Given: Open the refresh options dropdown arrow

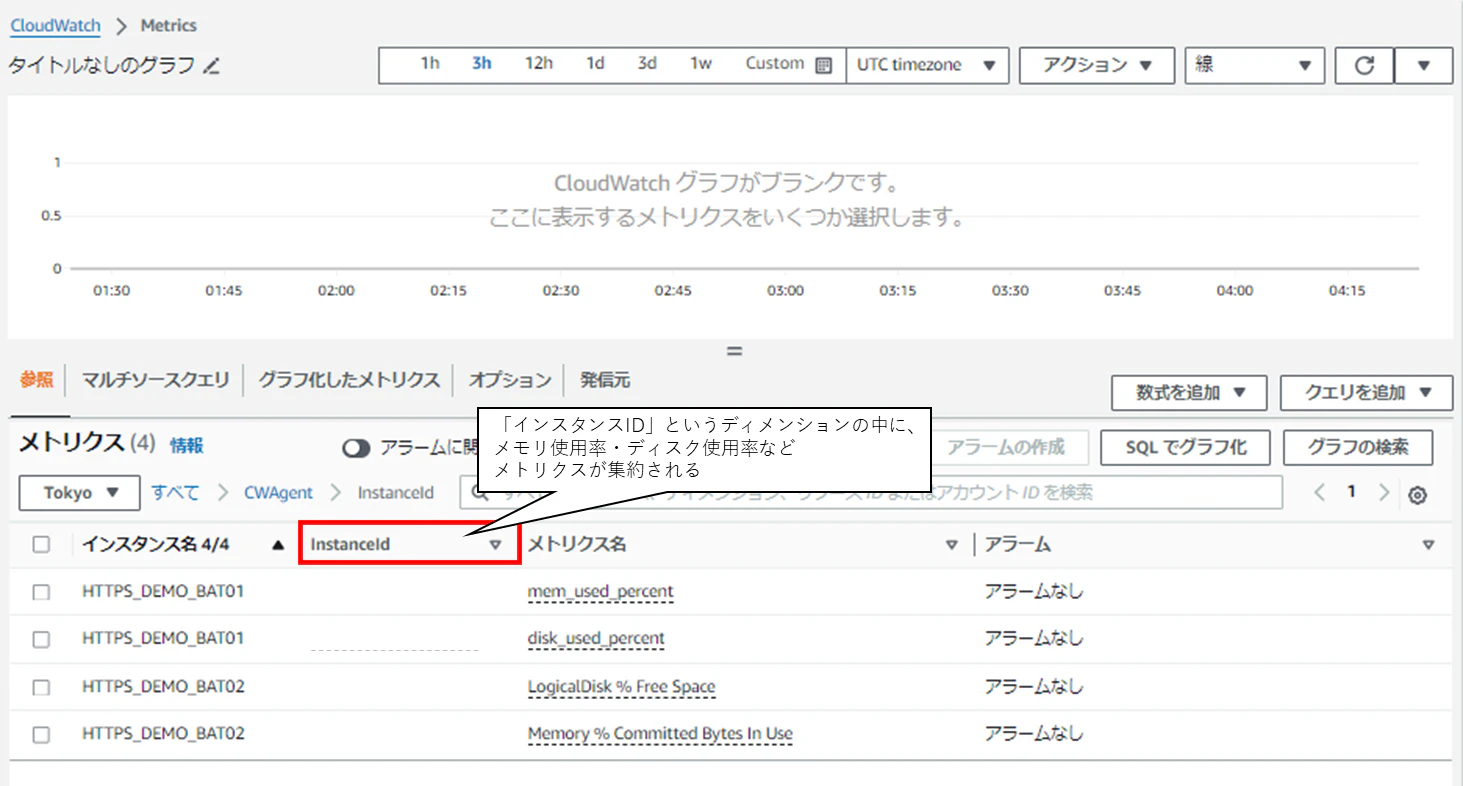Looking at the screenshot, I should pos(1424,66).
